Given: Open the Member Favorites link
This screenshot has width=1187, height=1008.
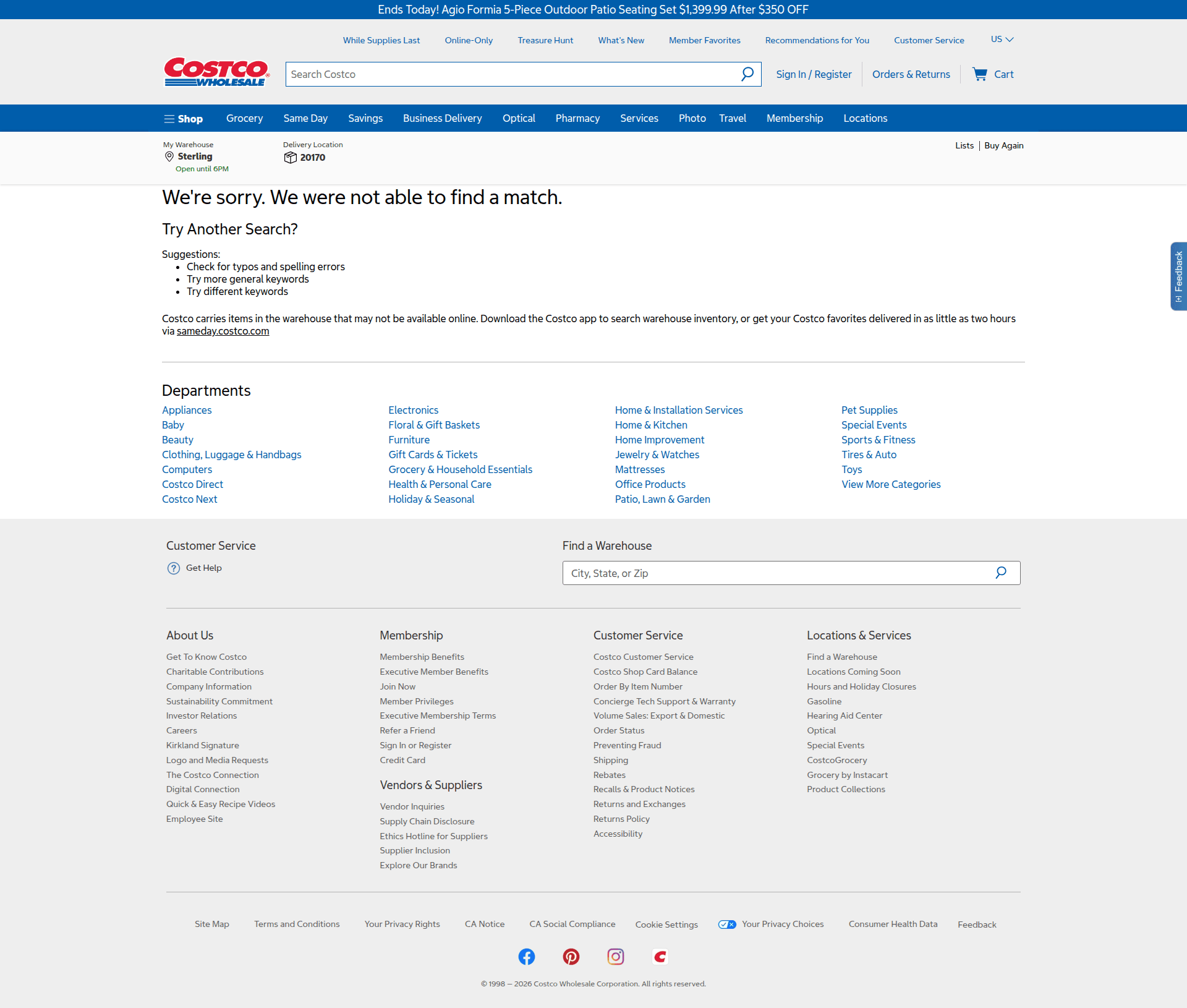Looking at the screenshot, I should [705, 40].
